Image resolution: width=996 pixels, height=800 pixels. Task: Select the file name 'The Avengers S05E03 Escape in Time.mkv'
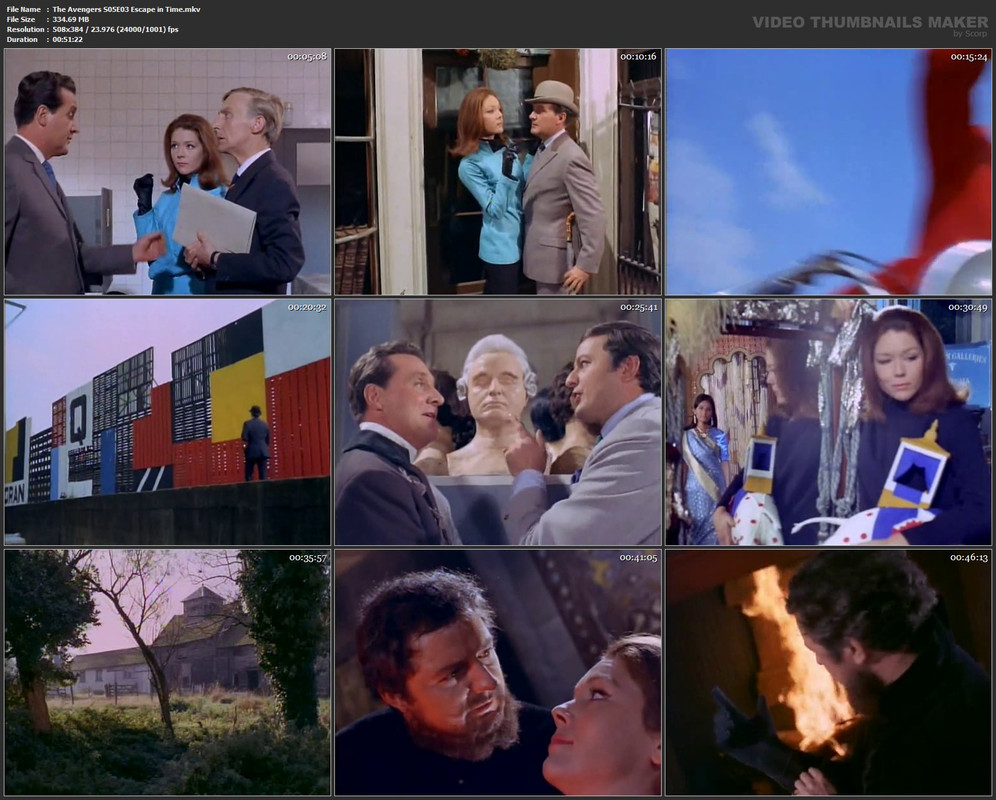coord(126,9)
